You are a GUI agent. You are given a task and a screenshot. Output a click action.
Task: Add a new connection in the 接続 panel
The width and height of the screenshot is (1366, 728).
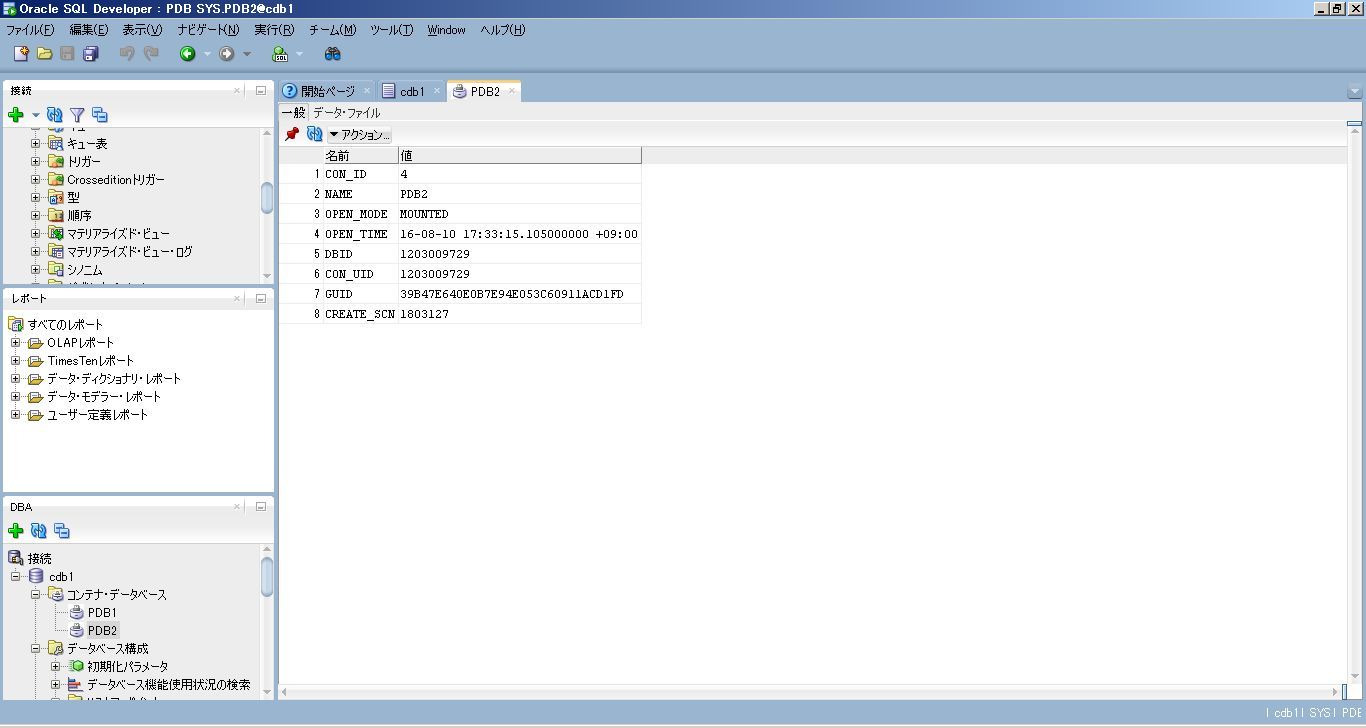click(x=15, y=115)
